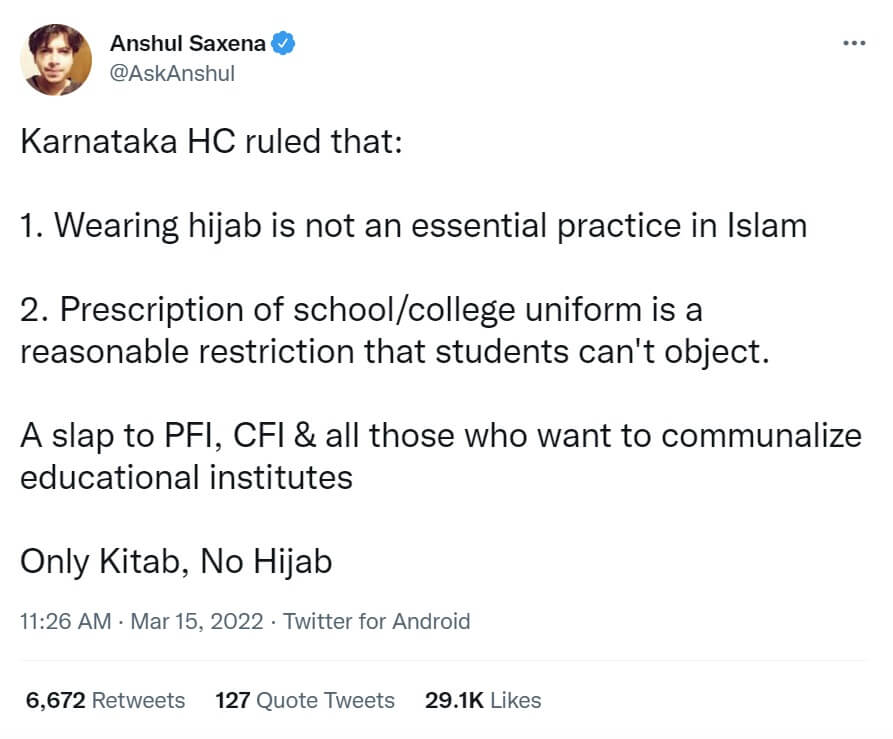Click the Mar 15, 2022 date
The width and height of the screenshot is (893, 739).
click(196, 621)
